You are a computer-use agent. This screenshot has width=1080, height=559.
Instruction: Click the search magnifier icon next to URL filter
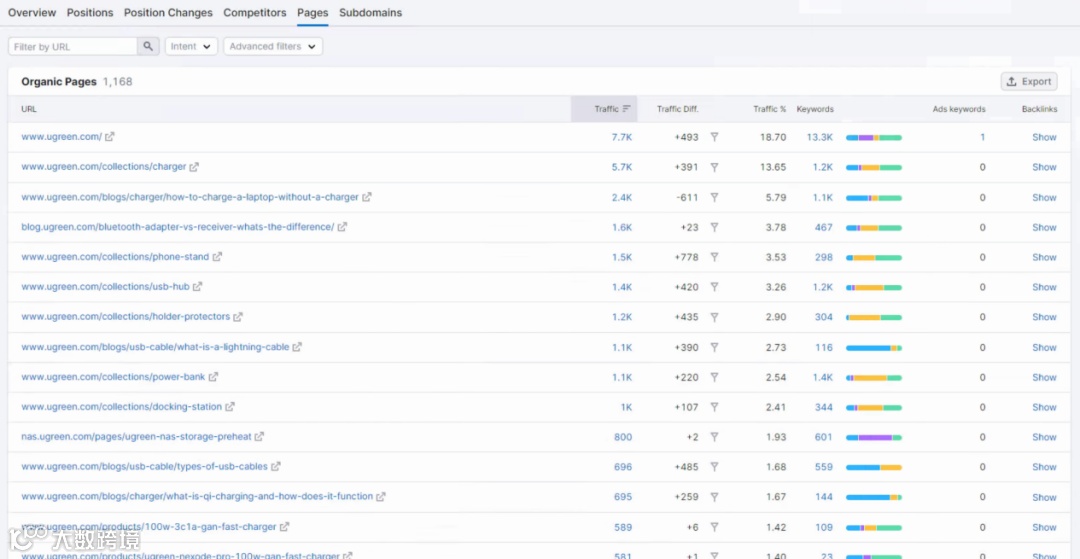[x=148, y=46]
